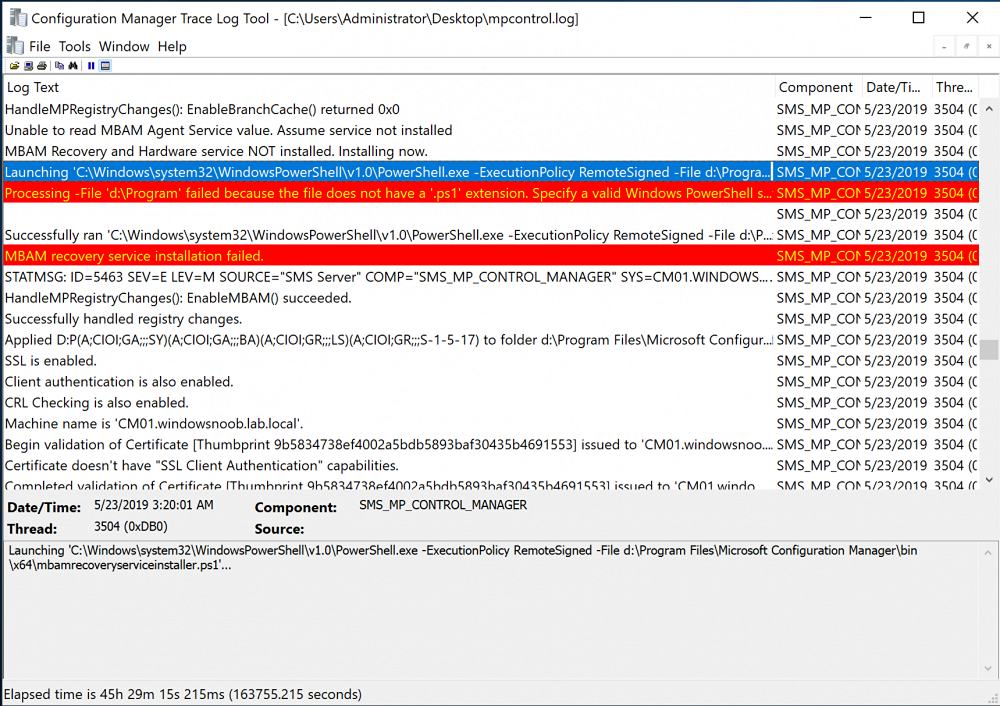Select the 'Successfully handled registry changes' line

(491, 319)
